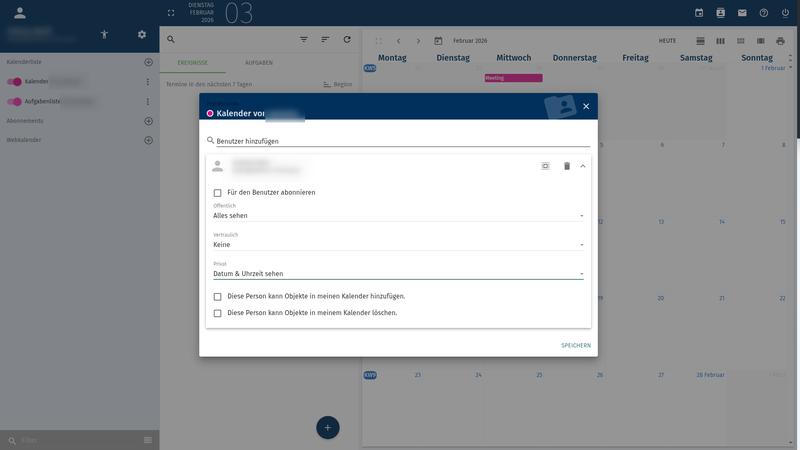
Task: Check 'Für den Benutzer abonnieren'
Action: pos(218,193)
